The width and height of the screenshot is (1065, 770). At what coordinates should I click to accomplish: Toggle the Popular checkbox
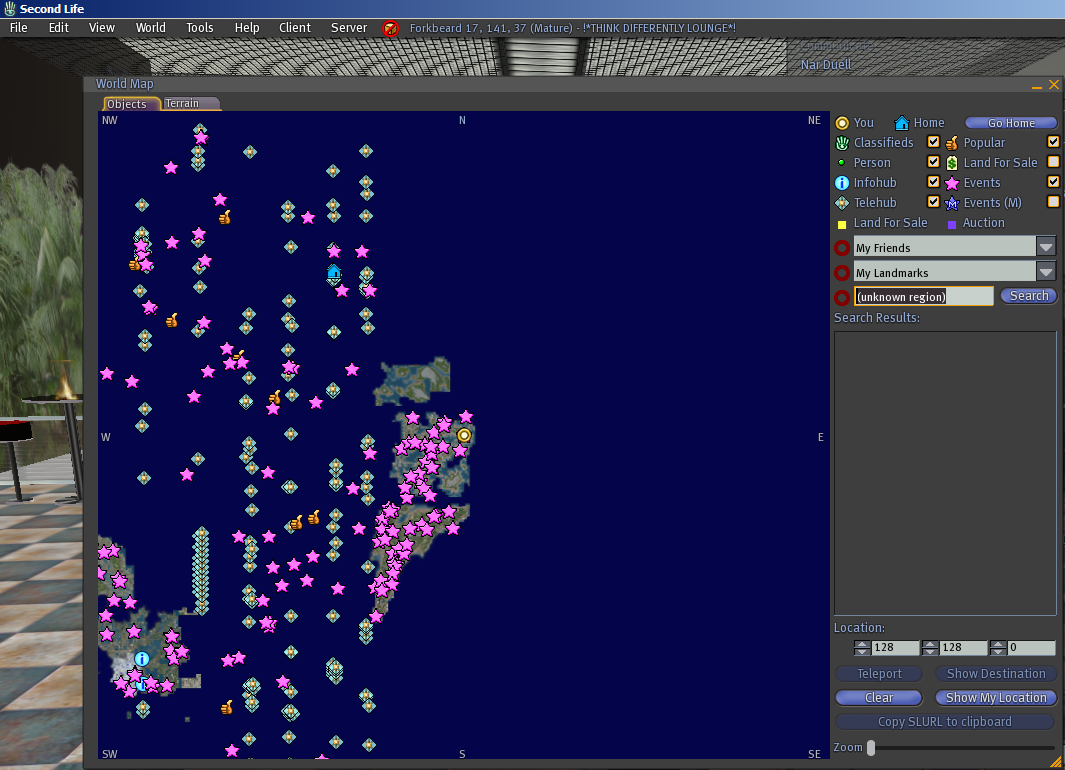pyautogui.click(x=1053, y=142)
